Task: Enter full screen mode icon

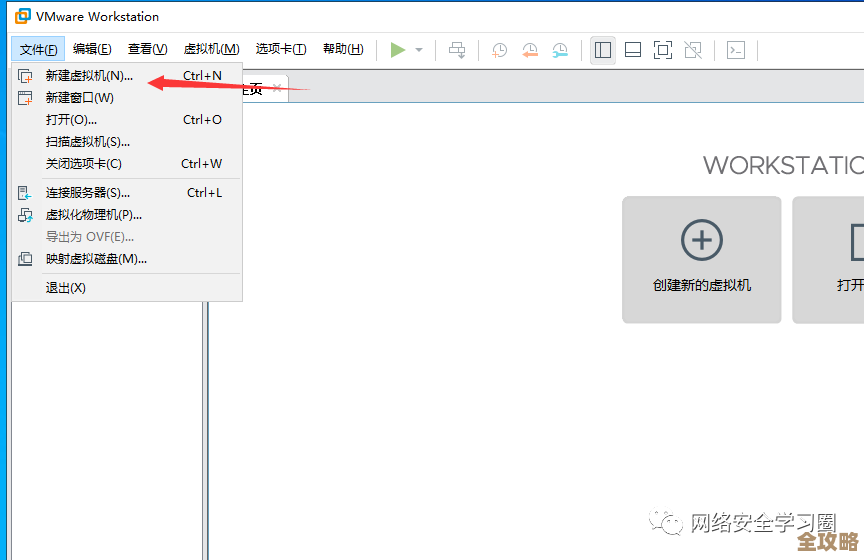Action: (662, 50)
